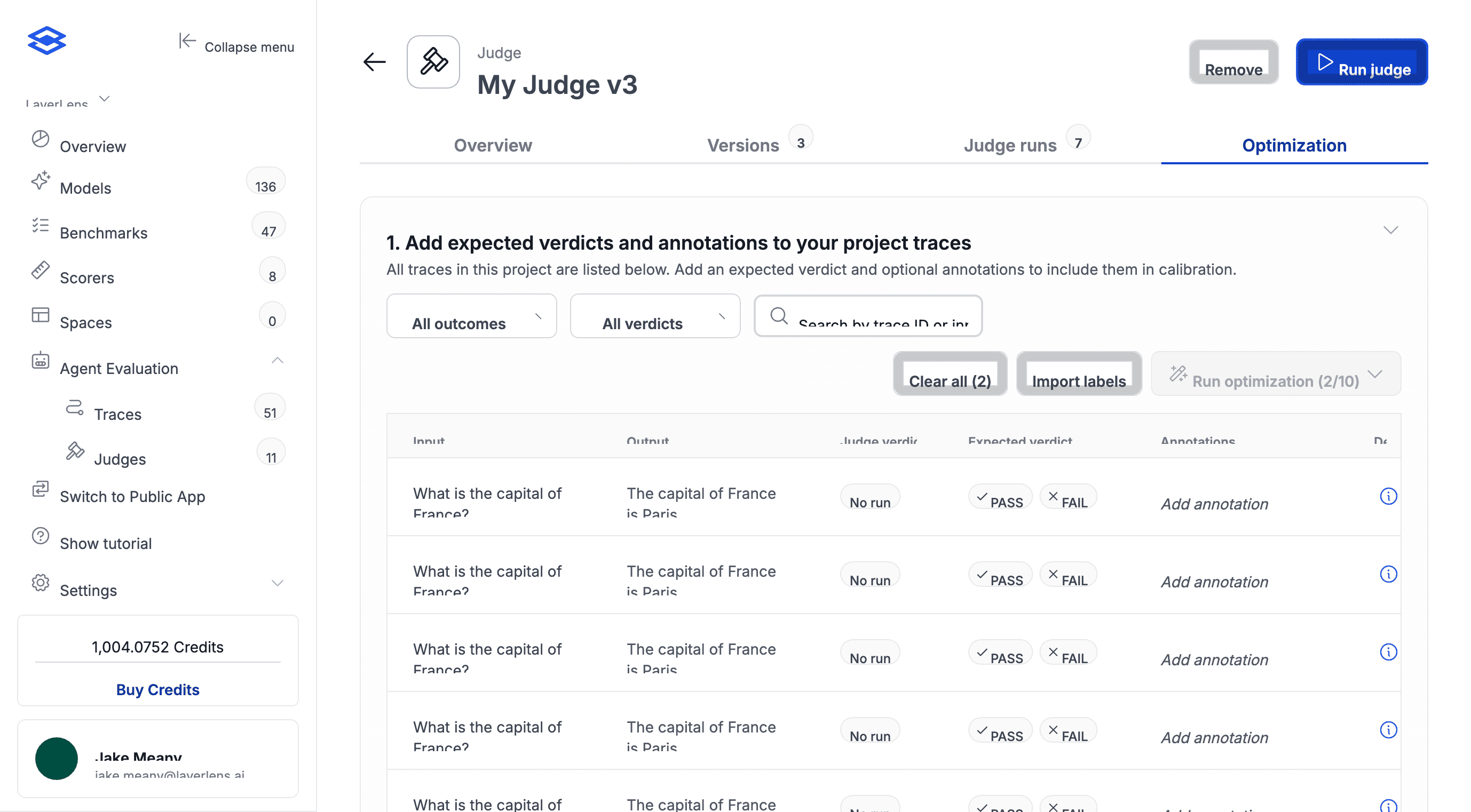
Task: Click the Run judge button
Action: tap(1362, 63)
